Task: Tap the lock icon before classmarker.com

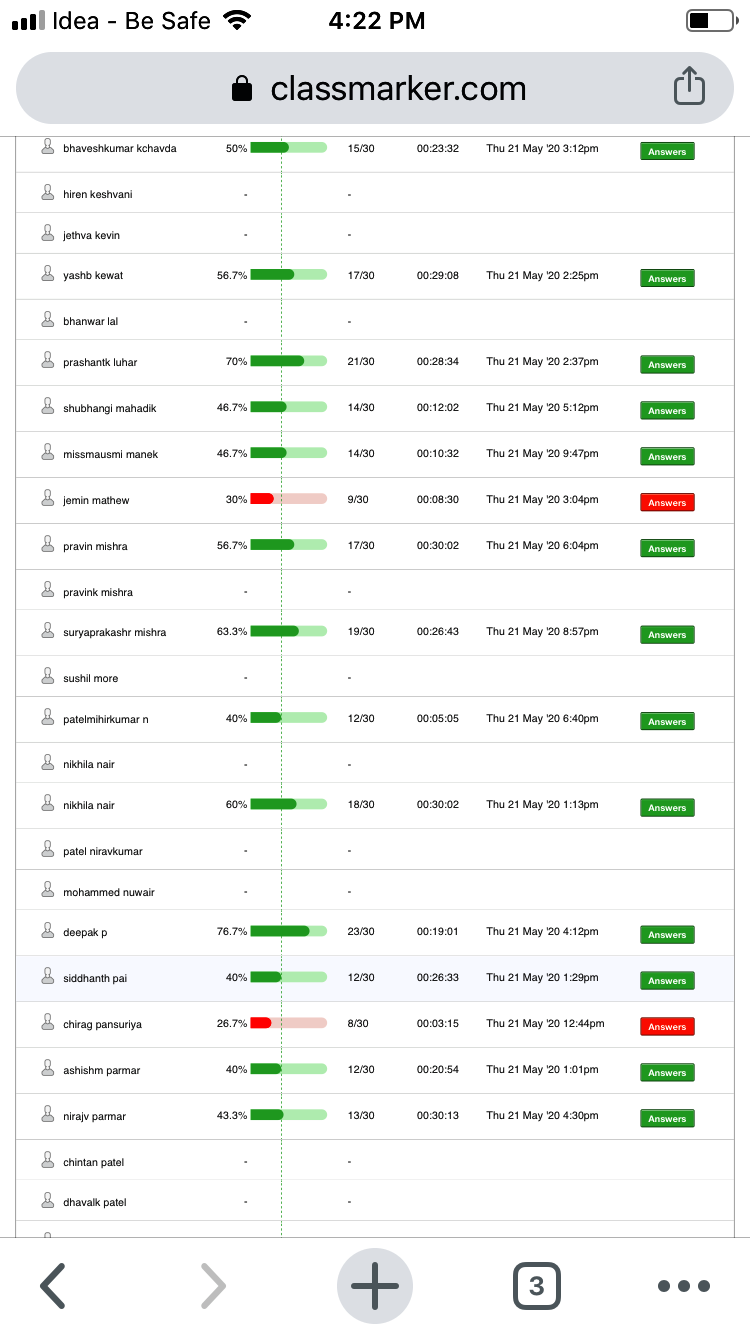Action: tap(242, 89)
